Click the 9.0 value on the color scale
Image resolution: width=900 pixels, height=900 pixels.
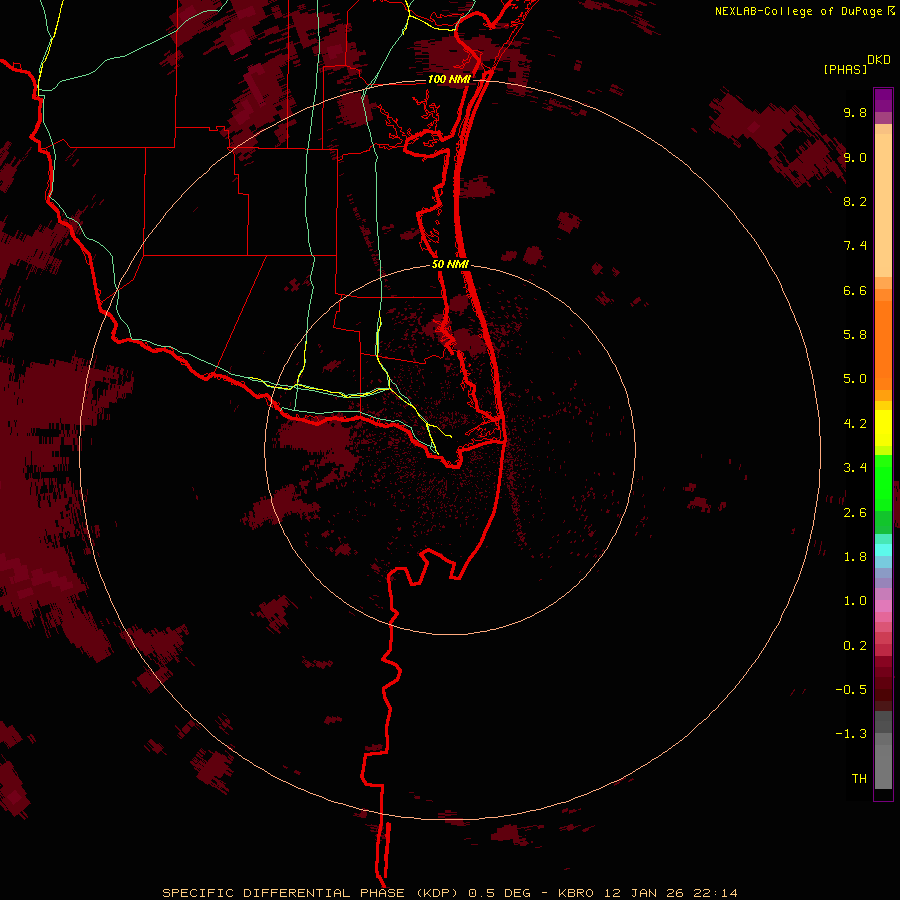click(855, 158)
